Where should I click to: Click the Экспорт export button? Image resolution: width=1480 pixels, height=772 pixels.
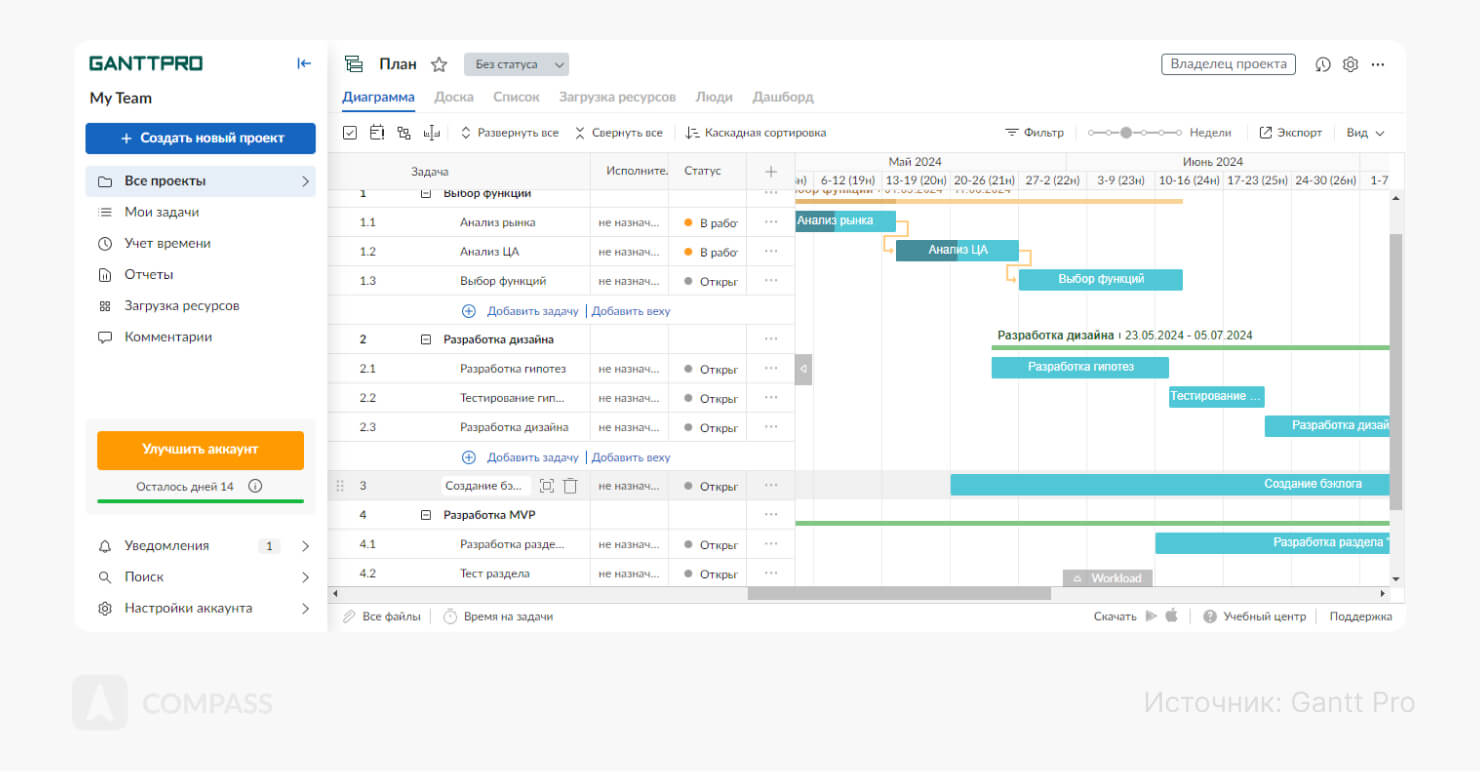click(1290, 133)
